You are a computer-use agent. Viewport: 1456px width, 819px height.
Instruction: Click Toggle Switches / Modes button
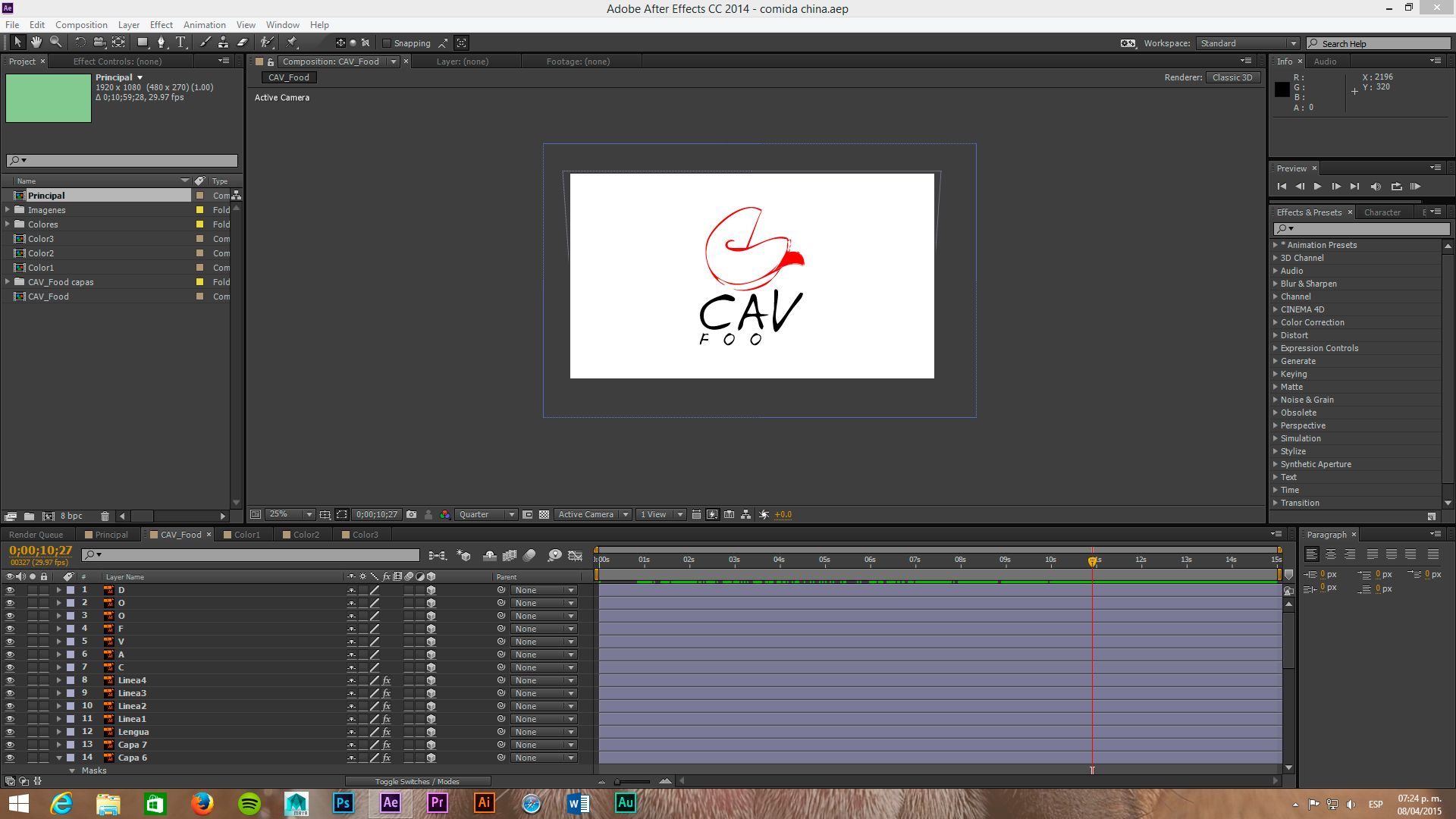[x=417, y=781]
